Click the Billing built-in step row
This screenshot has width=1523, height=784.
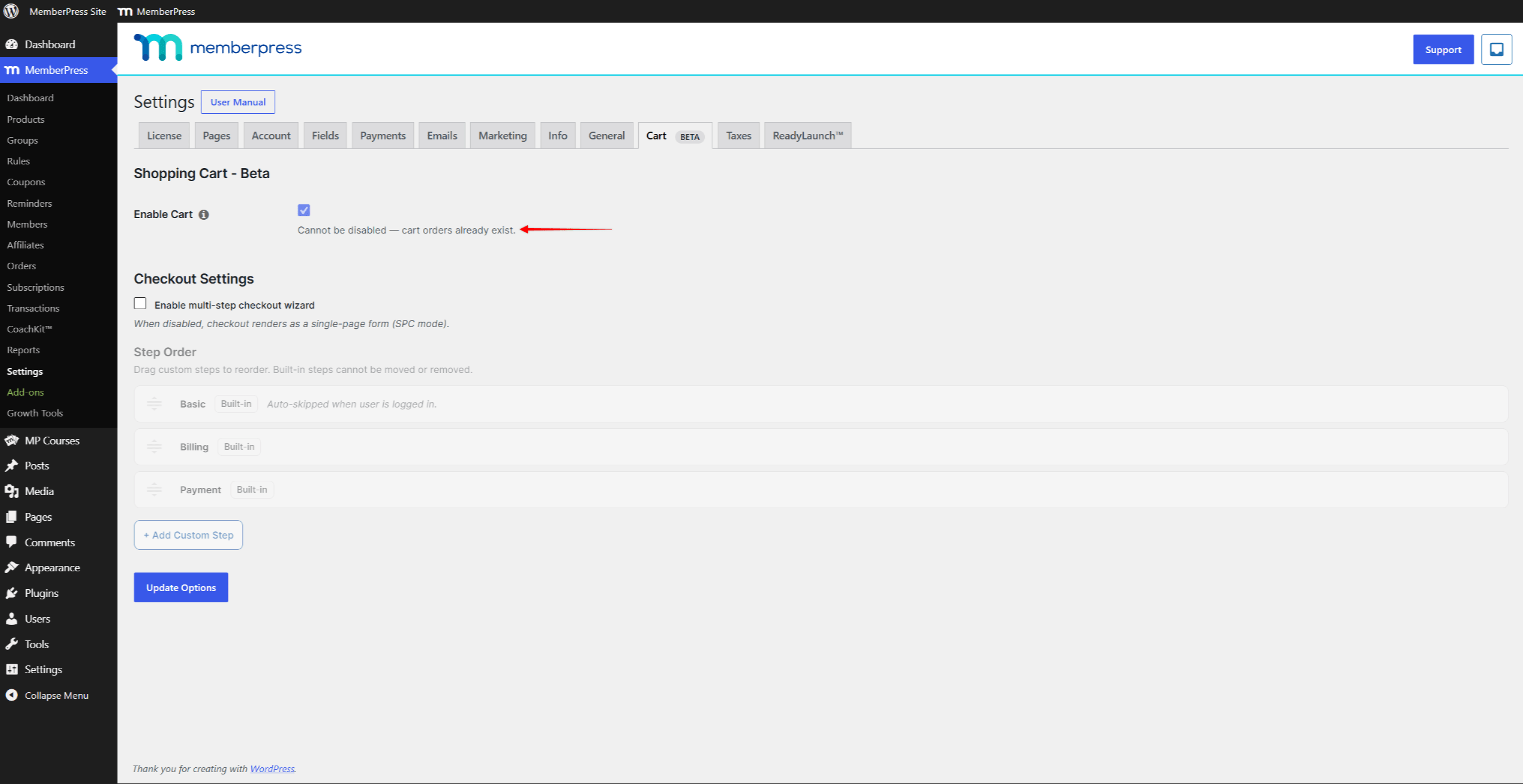[821, 447]
